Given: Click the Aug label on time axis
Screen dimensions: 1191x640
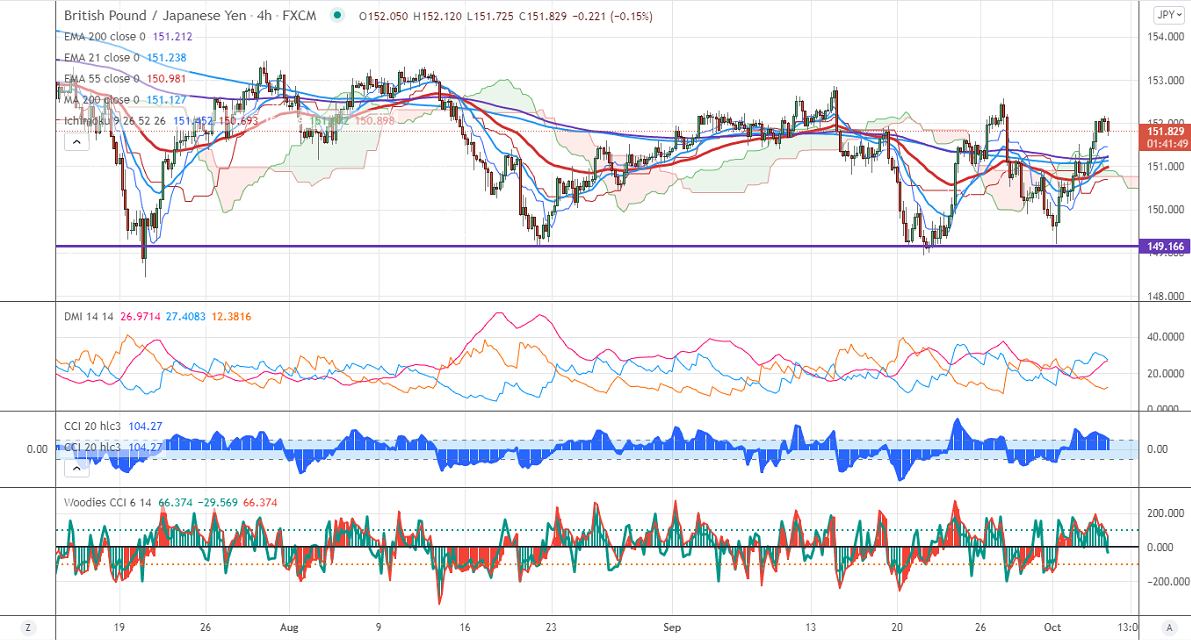Looking at the screenshot, I should click(x=289, y=628).
